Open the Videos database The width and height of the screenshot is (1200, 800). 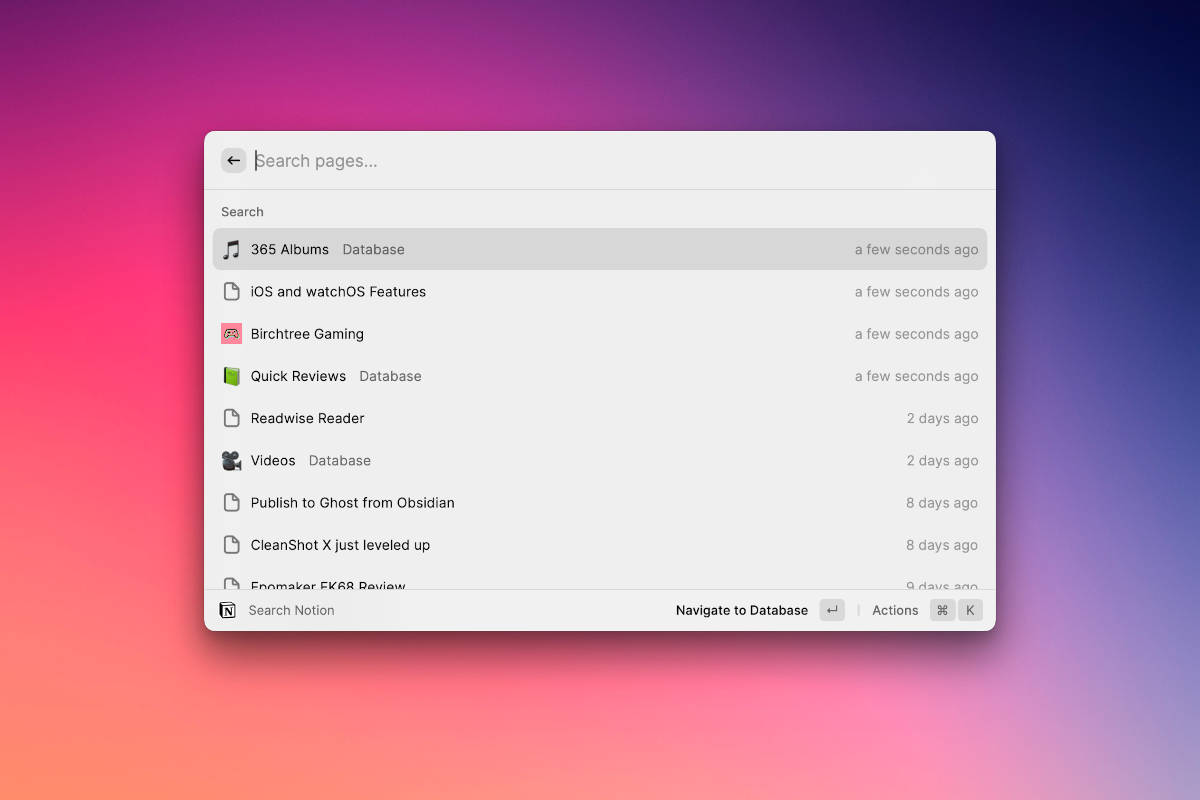[x=600, y=460]
